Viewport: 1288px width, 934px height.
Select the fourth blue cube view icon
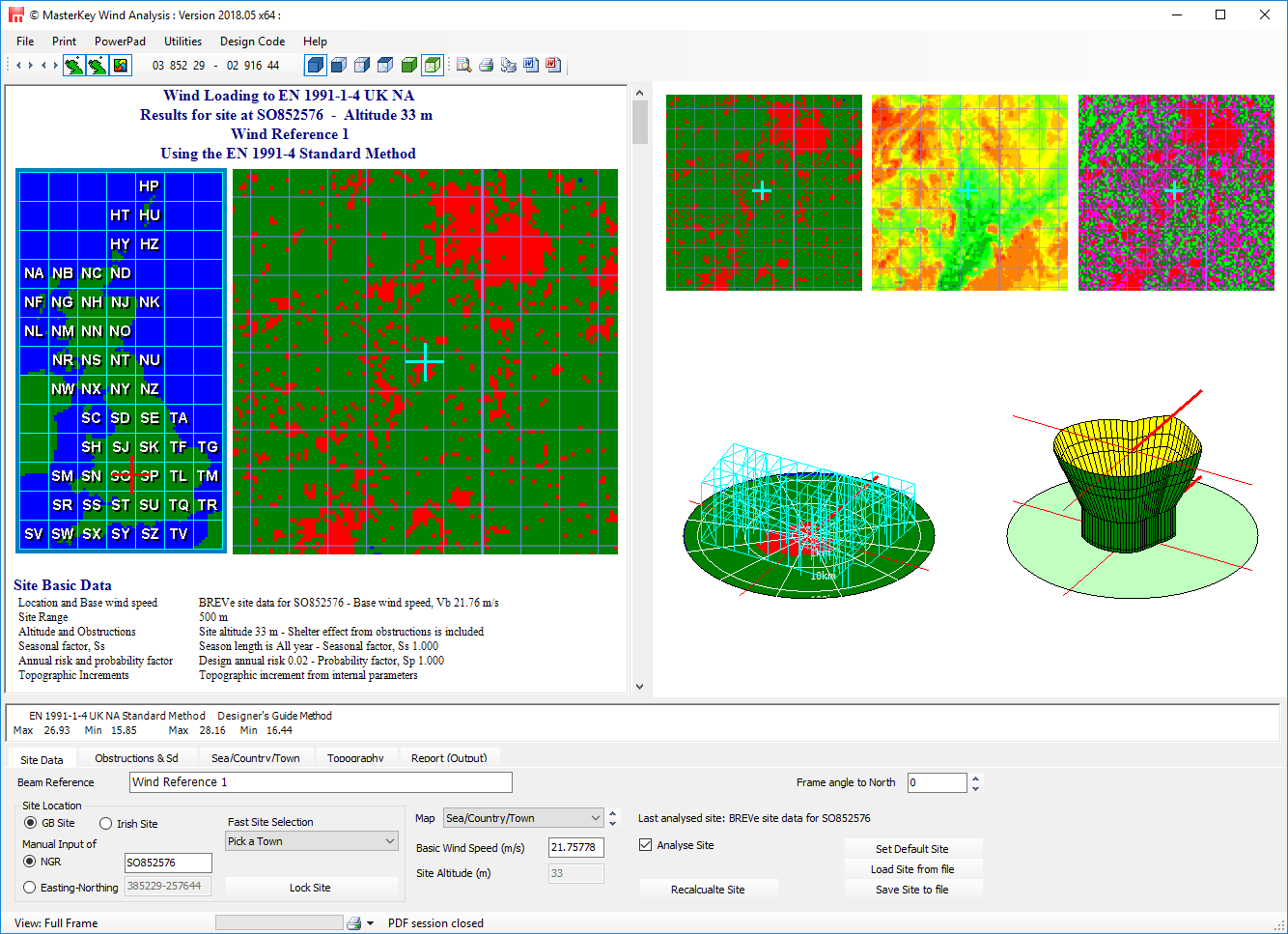(385, 65)
